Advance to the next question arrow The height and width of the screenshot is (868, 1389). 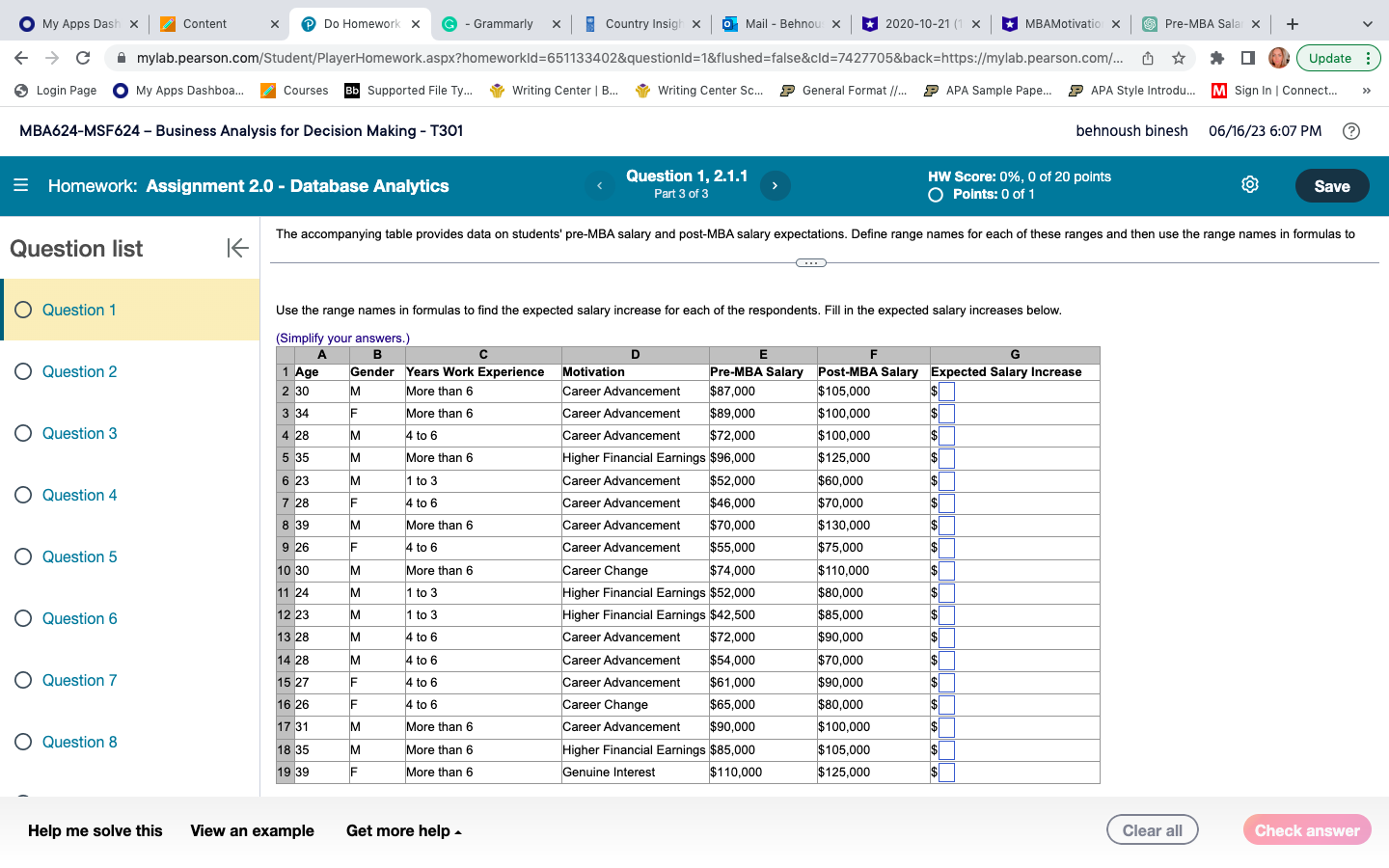pyautogui.click(x=775, y=186)
